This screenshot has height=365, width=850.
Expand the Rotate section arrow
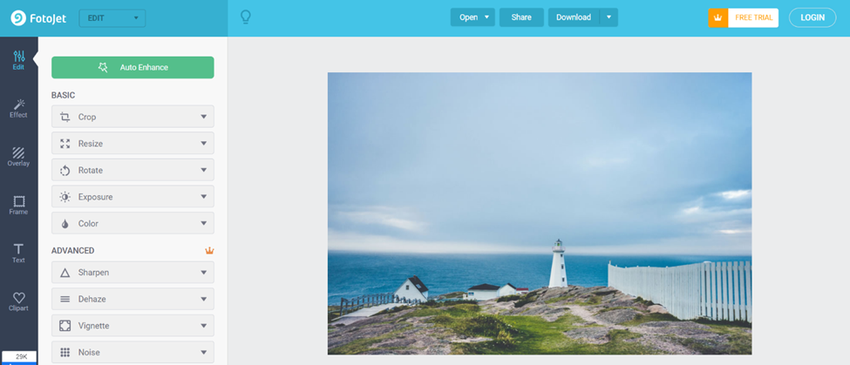click(204, 170)
